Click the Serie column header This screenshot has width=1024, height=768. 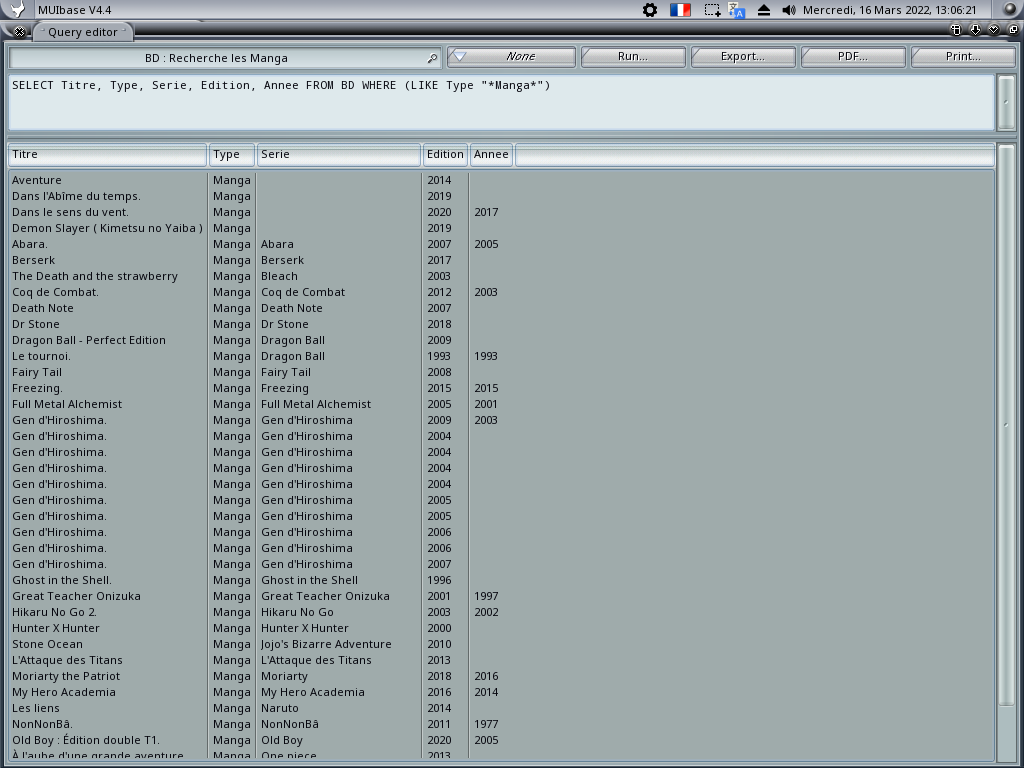click(339, 155)
